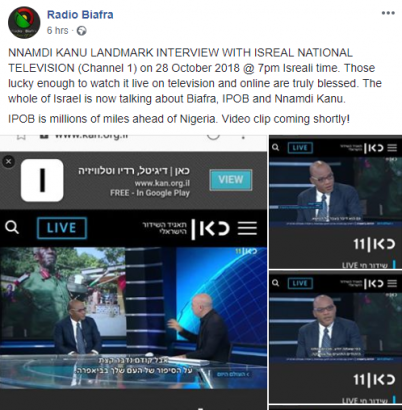Click the LIVE badge in the bottom-right thumbnail
Image resolution: width=402 pixels, height=410 pixels.
point(300,283)
